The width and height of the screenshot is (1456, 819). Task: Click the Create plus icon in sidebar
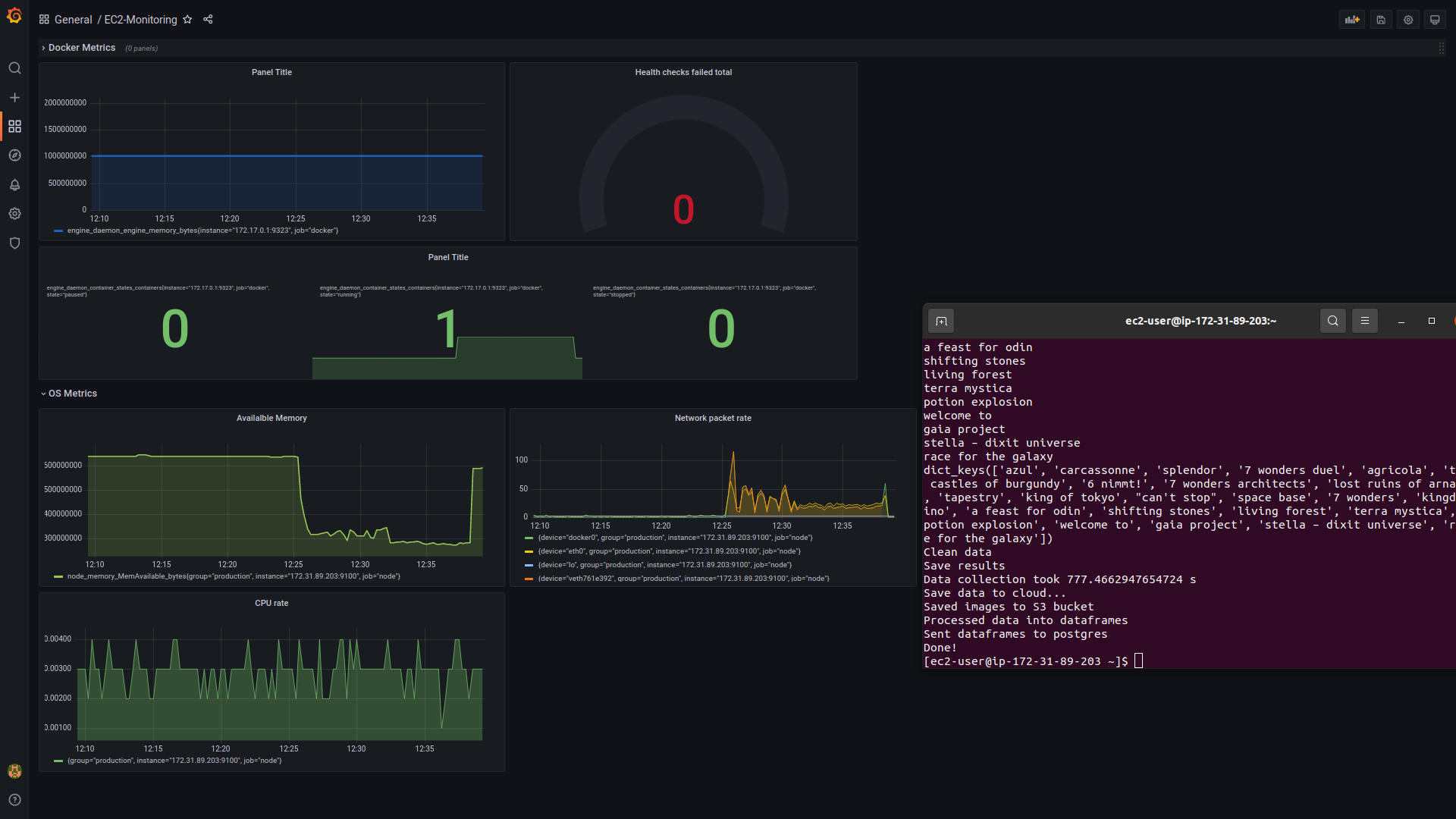[x=14, y=98]
